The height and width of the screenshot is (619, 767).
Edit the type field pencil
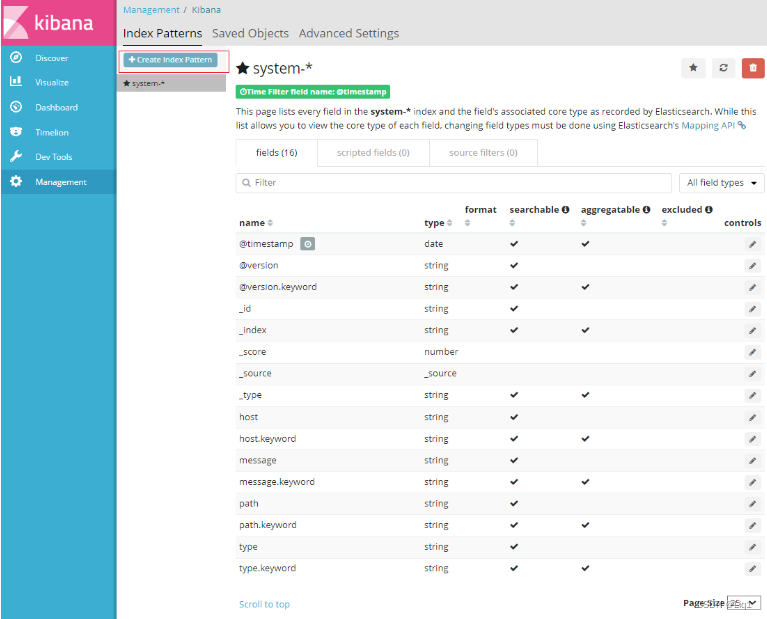752,547
